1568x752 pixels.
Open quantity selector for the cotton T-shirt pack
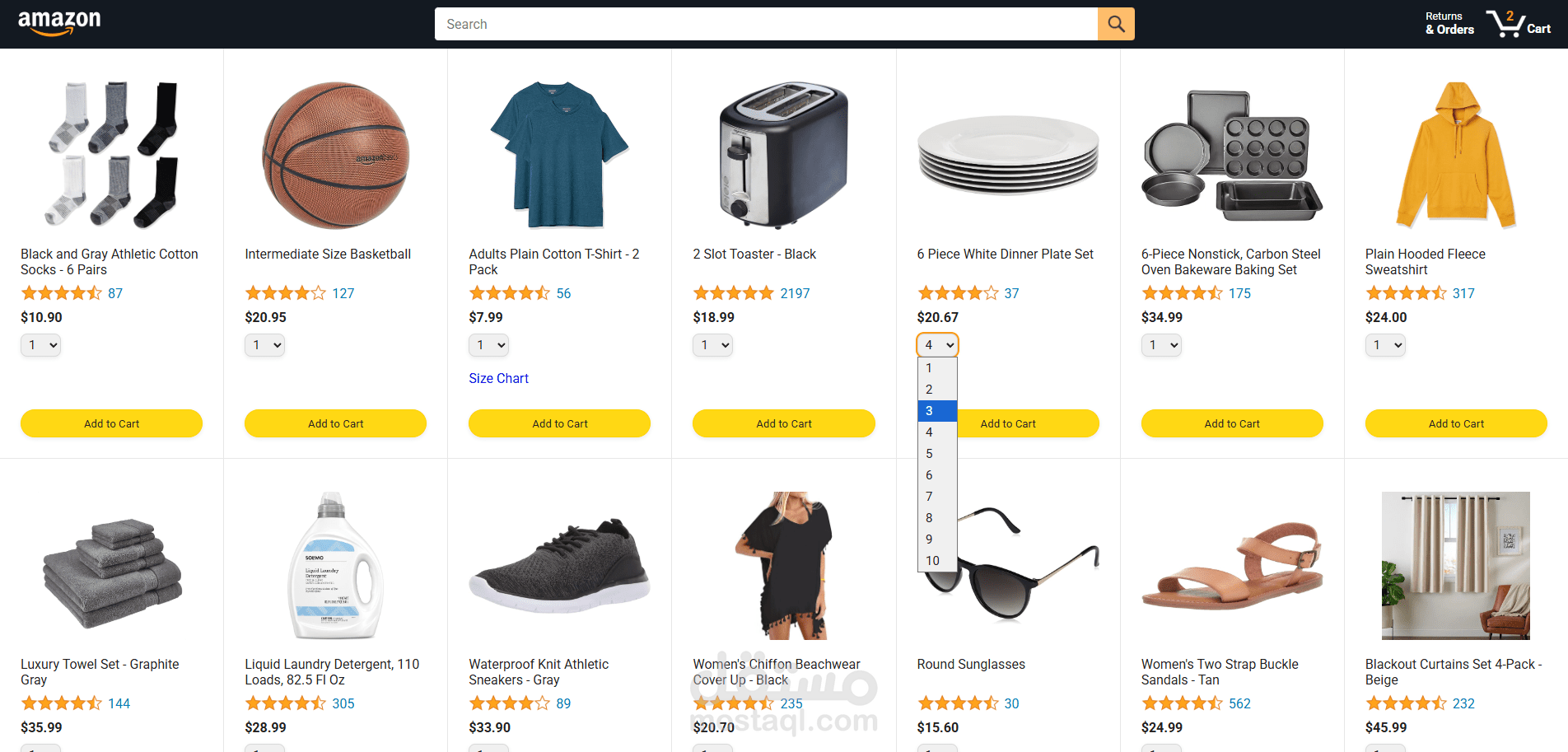(x=488, y=345)
